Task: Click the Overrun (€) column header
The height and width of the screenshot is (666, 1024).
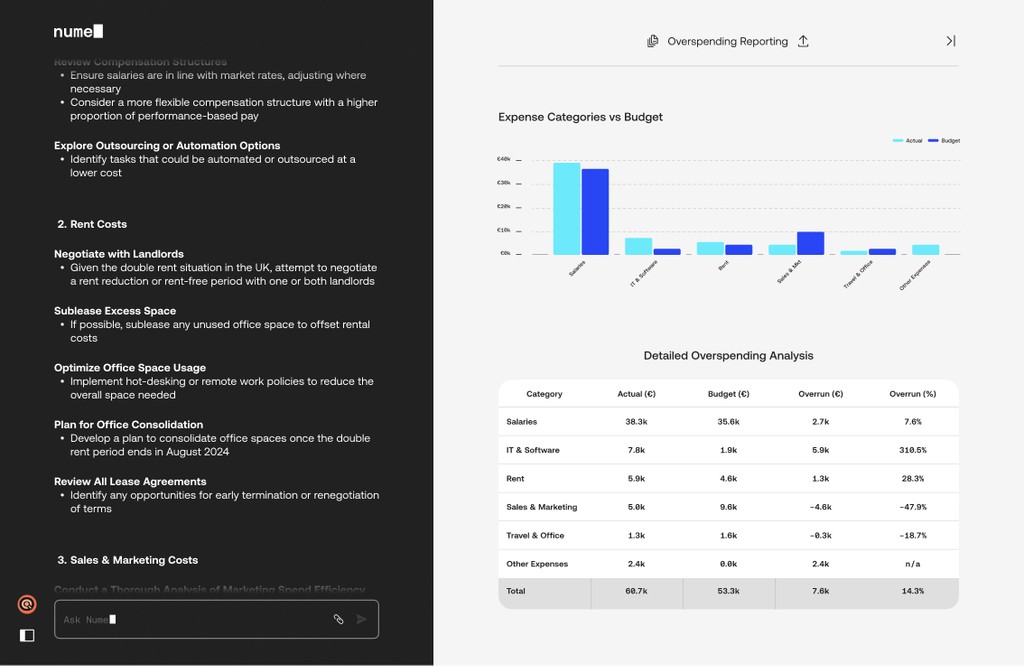Action: (820, 394)
